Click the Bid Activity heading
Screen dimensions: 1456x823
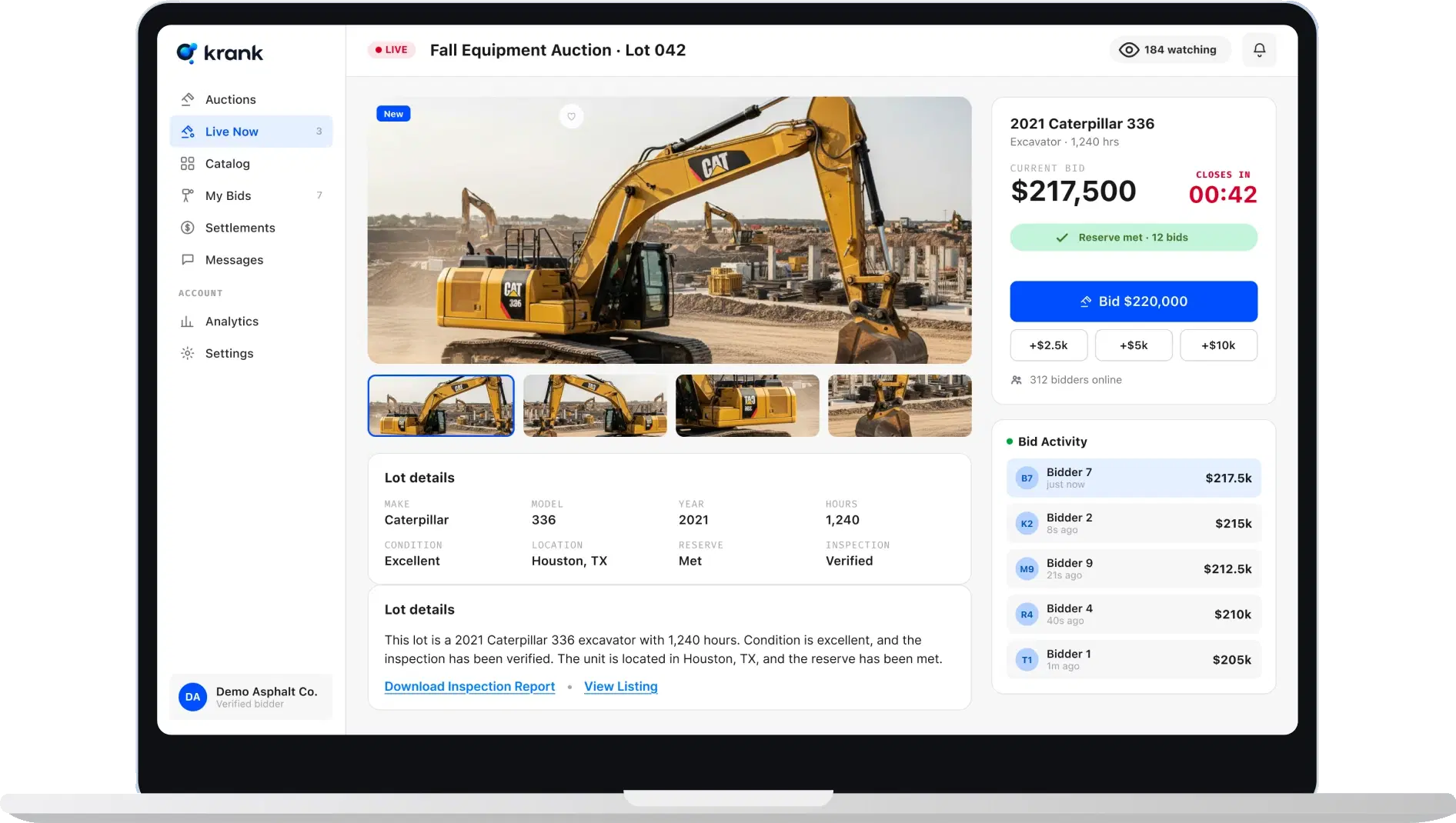[x=1053, y=441]
